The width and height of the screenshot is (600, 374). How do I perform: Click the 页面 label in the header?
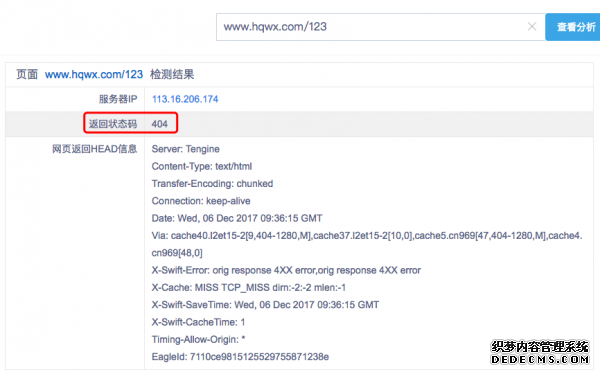pyautogui.click(x=27, y=74)
